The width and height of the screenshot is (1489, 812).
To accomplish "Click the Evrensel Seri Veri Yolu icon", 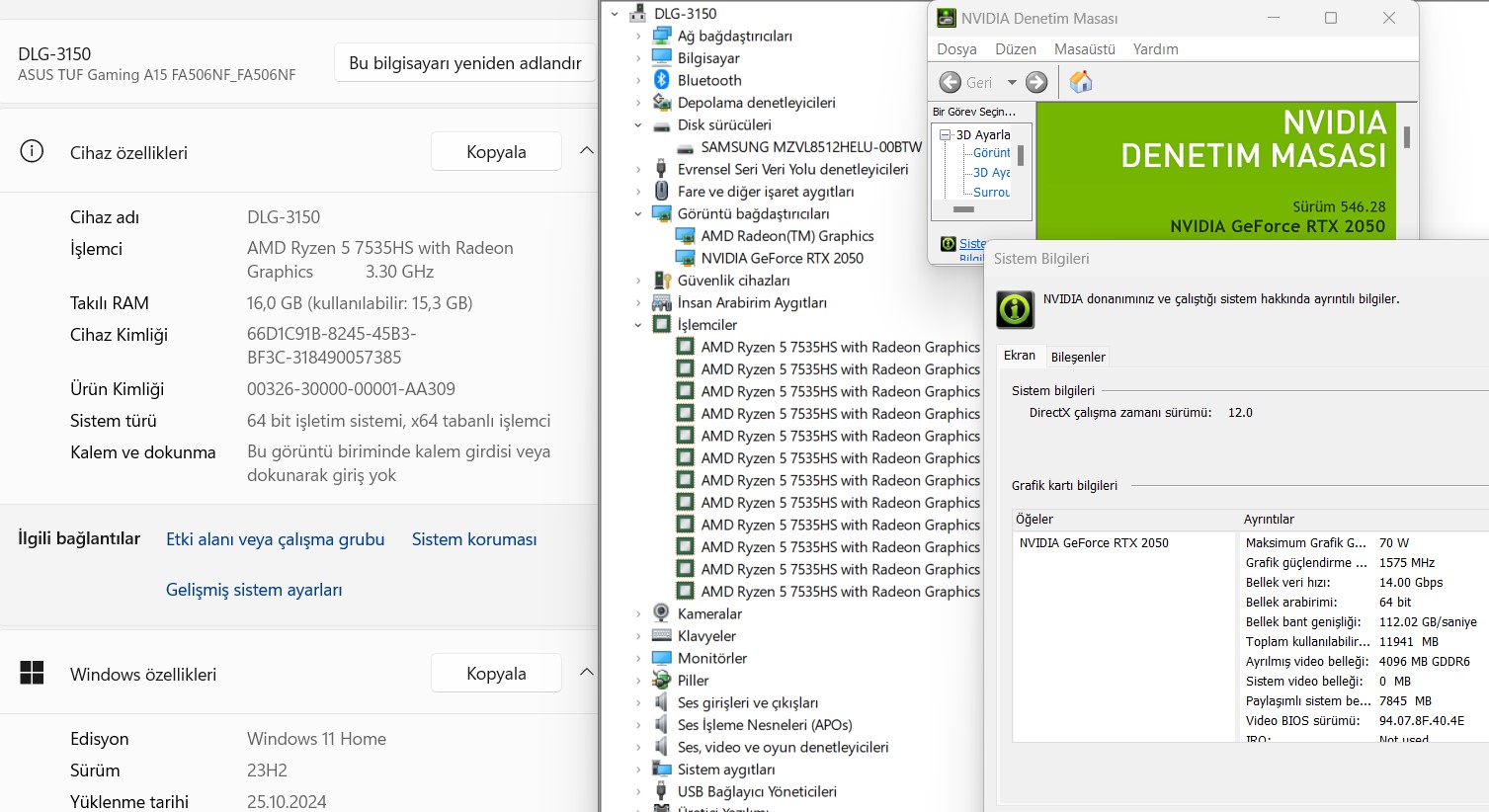I will pos(662,169).
